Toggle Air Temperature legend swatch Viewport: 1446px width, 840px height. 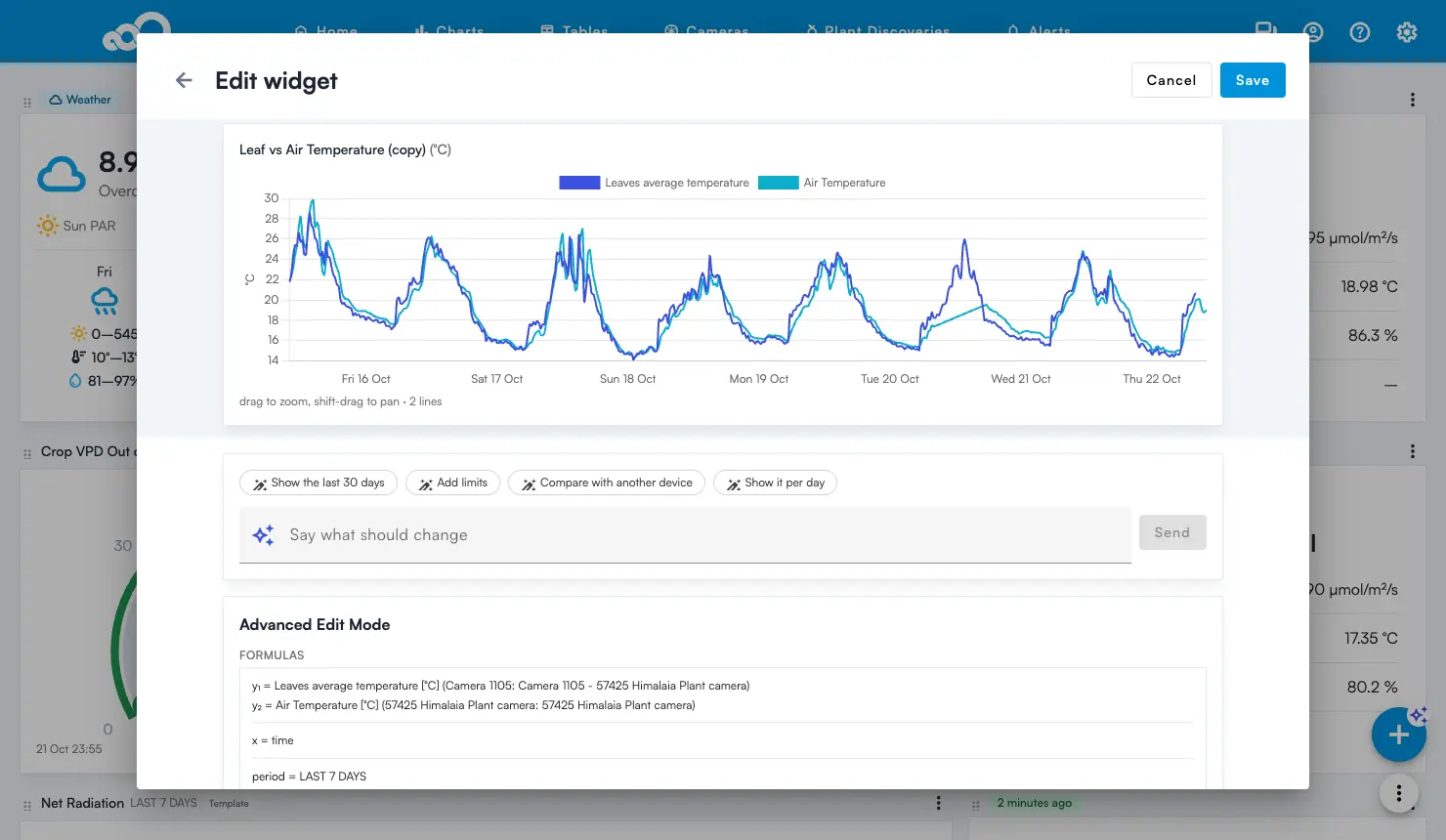pyautogui.click(x=779, y=183)
